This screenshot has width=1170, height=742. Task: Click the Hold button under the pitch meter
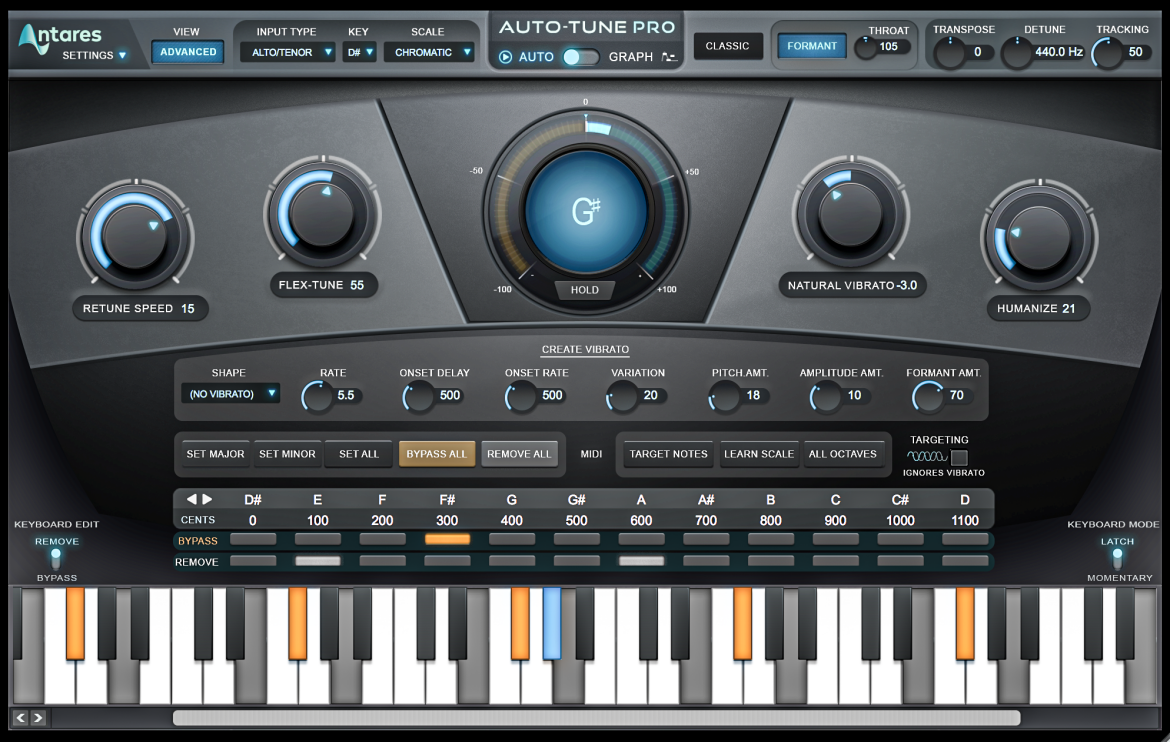point(585,290)
